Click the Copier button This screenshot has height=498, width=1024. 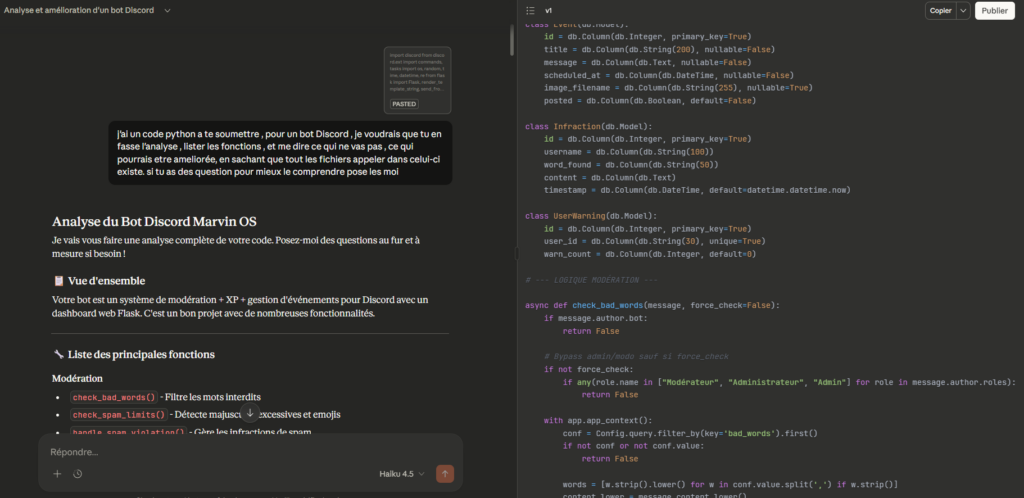click(x=940, y=10)
